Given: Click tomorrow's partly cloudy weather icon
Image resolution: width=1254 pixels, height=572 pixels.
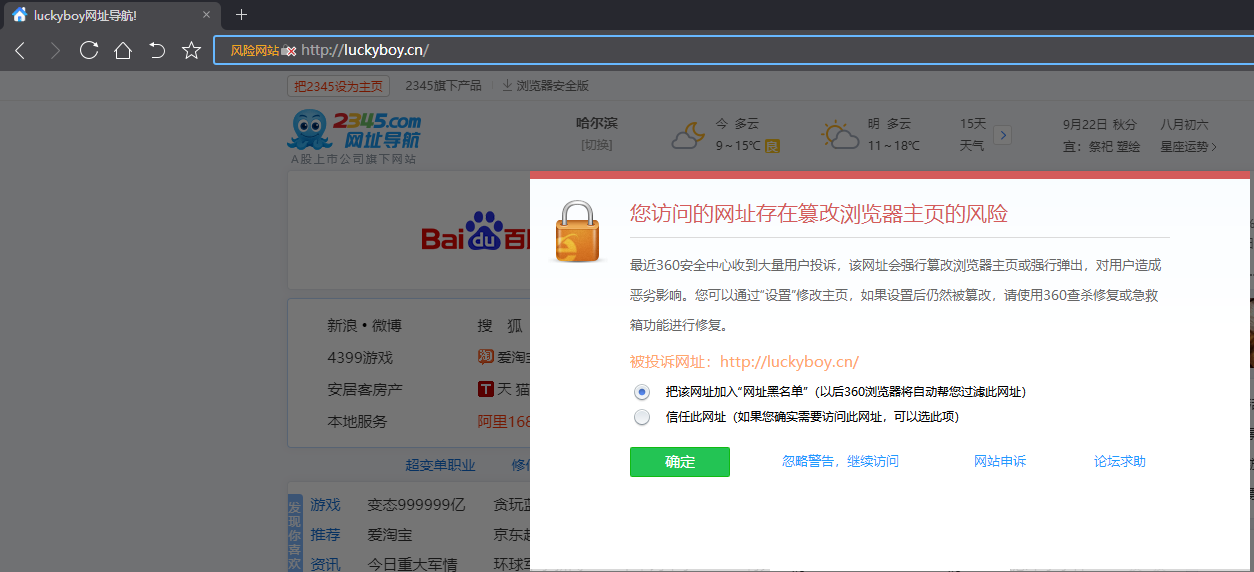Looking at the screenshot, I should [x=840, y=135].
